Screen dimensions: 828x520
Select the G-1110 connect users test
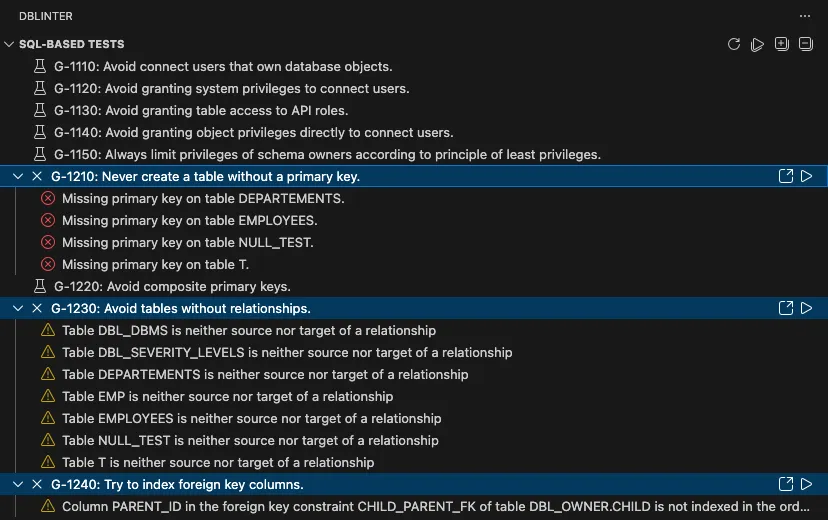click(x=222, y=67)
